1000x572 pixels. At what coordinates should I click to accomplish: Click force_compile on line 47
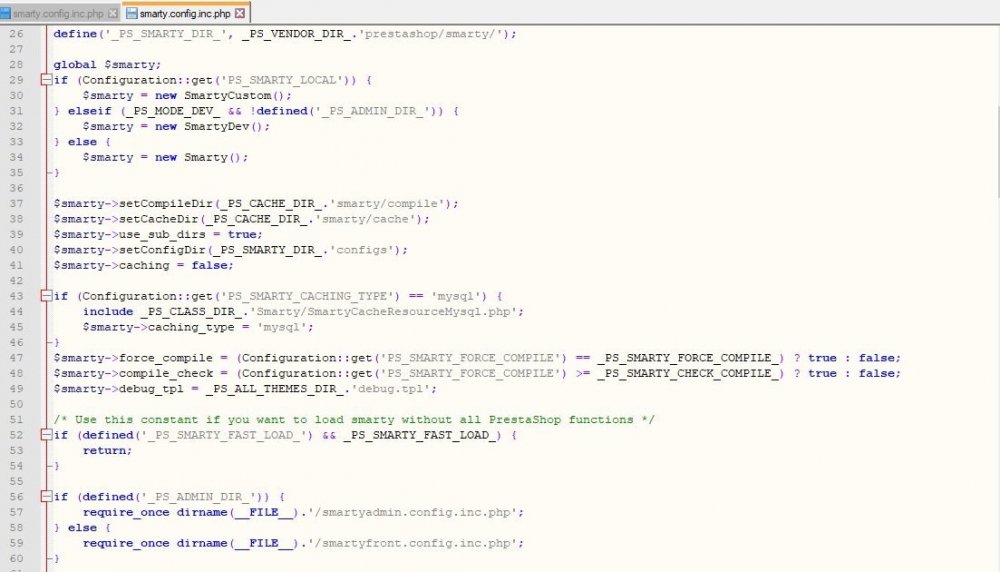point(166,358)
